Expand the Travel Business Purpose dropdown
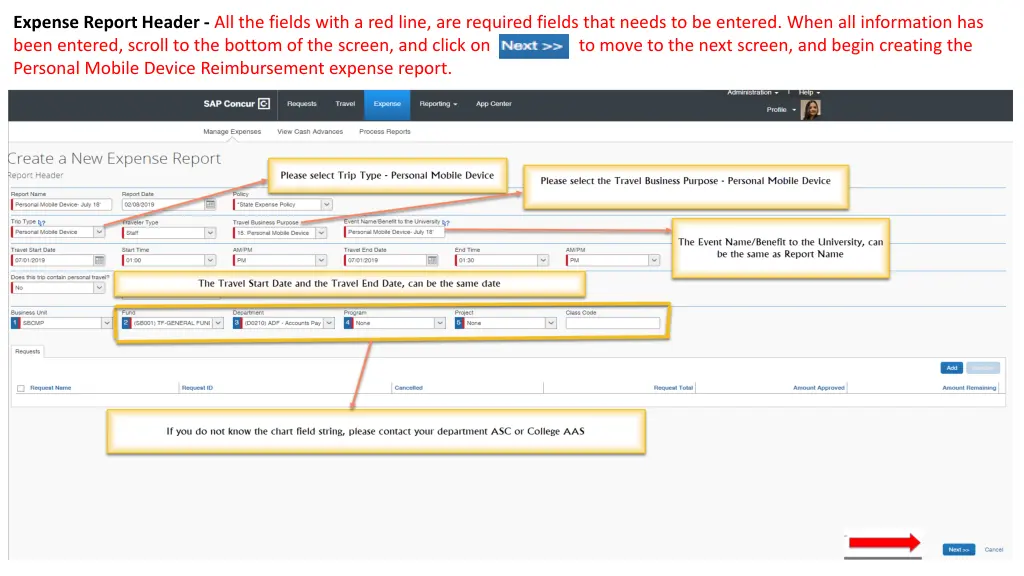This screenshot has height=576, width=1024. pyautogui.click(x=321, y=233)
